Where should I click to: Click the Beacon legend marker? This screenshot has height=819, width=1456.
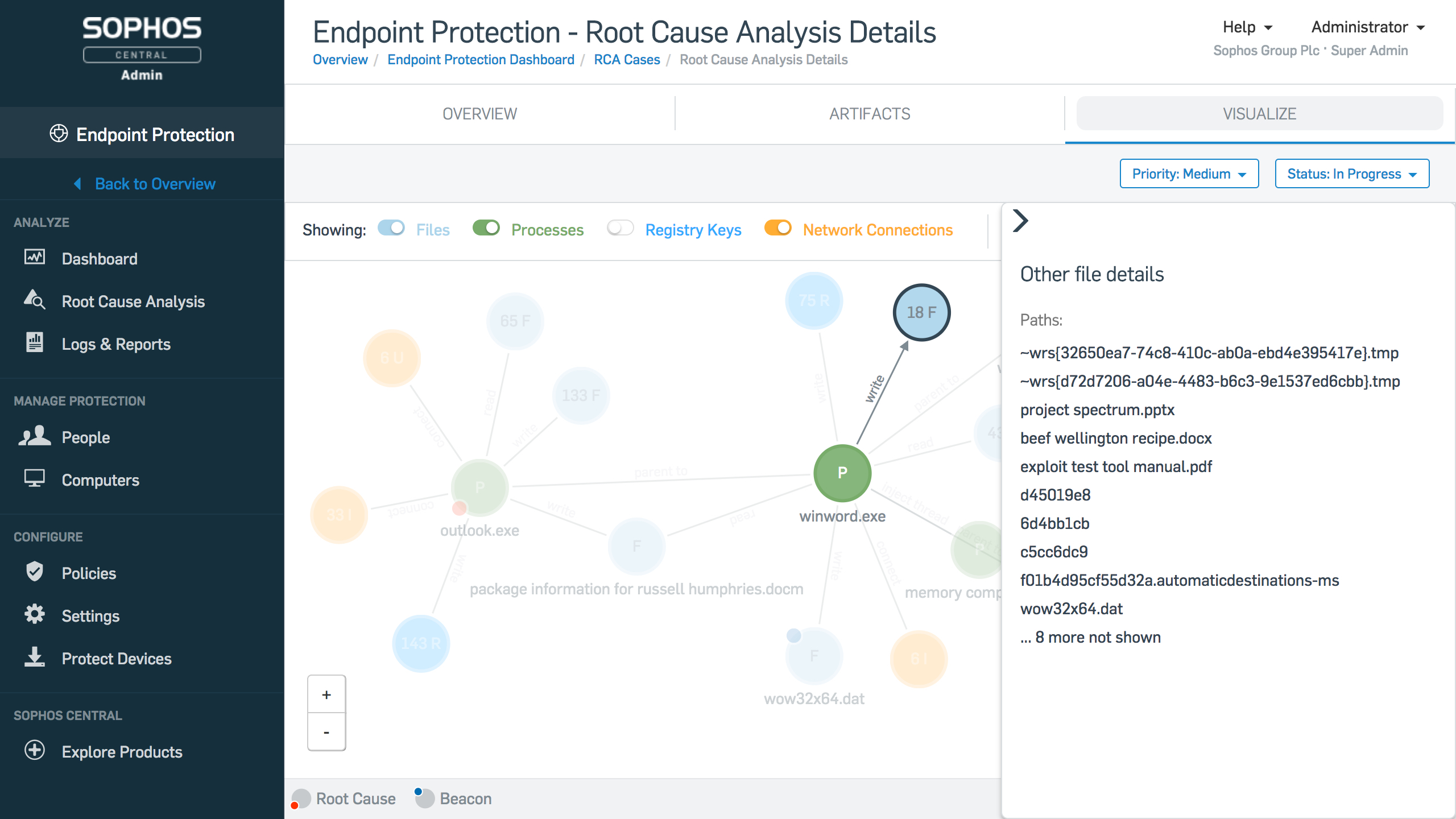[x=424, y=797]
